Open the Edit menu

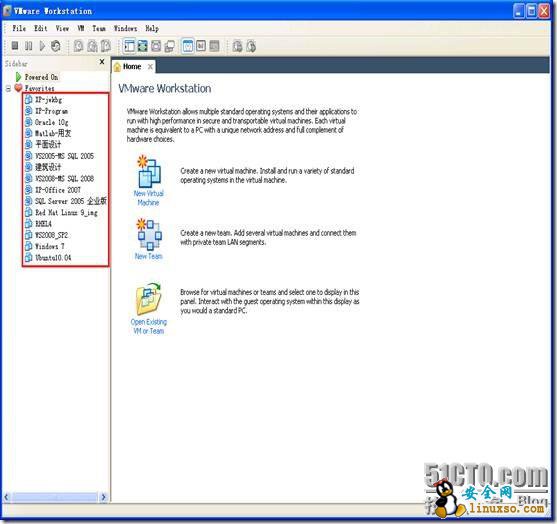coord(40,28)
